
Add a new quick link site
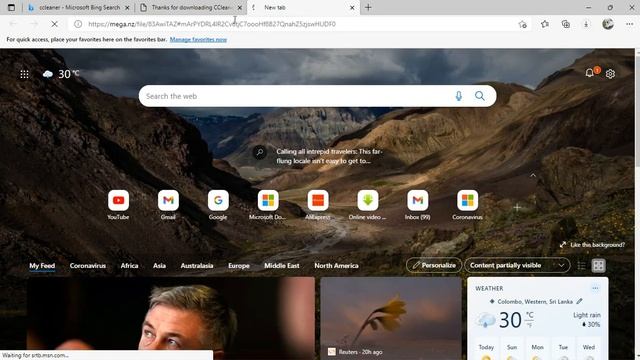click(x=517, y=207)
